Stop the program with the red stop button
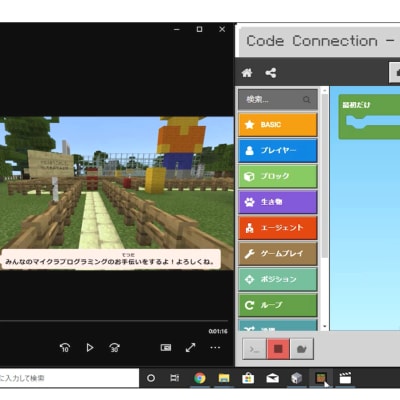This screenshot has height=400, width=400. pyautogui.click(x=278, y=349)
